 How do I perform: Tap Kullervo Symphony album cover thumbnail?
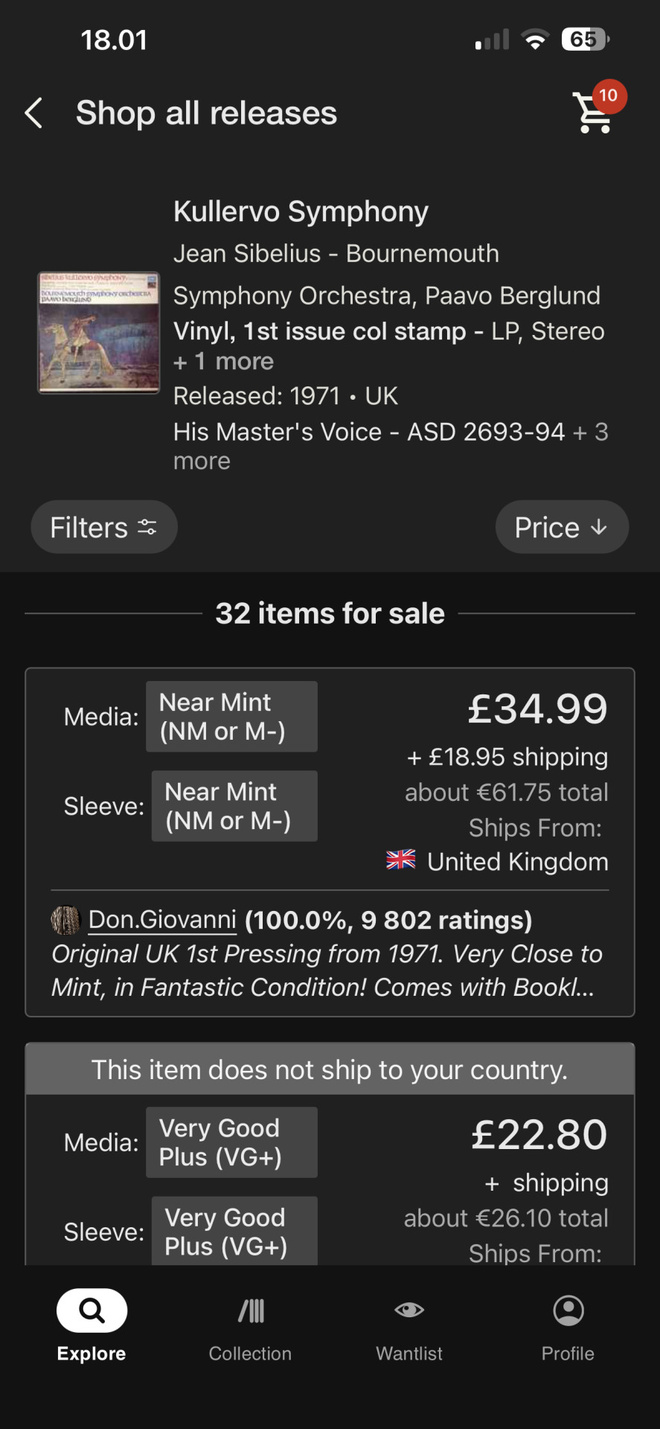point(99,332)
